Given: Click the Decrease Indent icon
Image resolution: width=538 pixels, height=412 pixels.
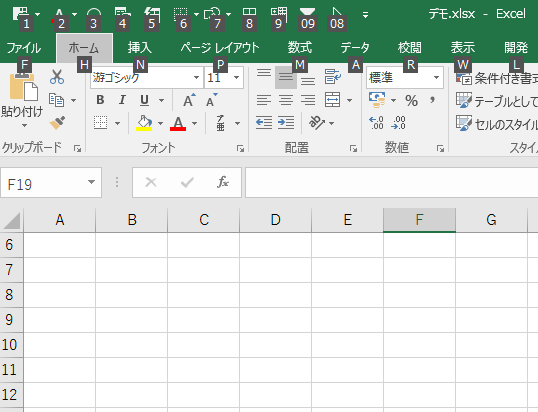Looking at the screenshot, I should click(264, 122).
